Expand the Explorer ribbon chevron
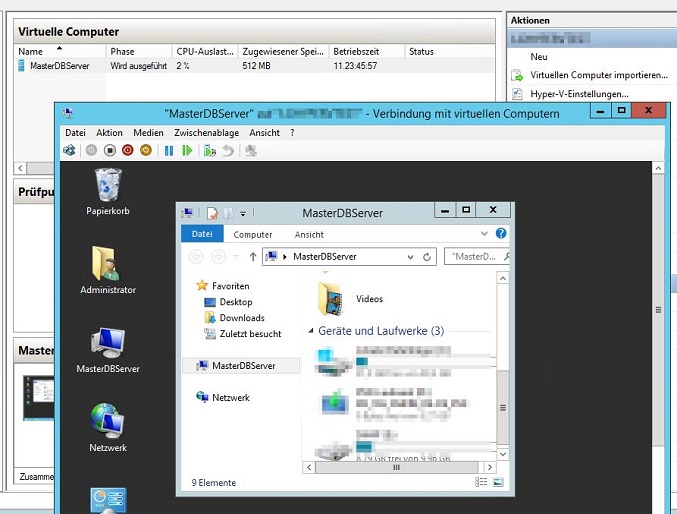Screen dimensions: 677x514 pyautogui.click(x=486, y=234)
